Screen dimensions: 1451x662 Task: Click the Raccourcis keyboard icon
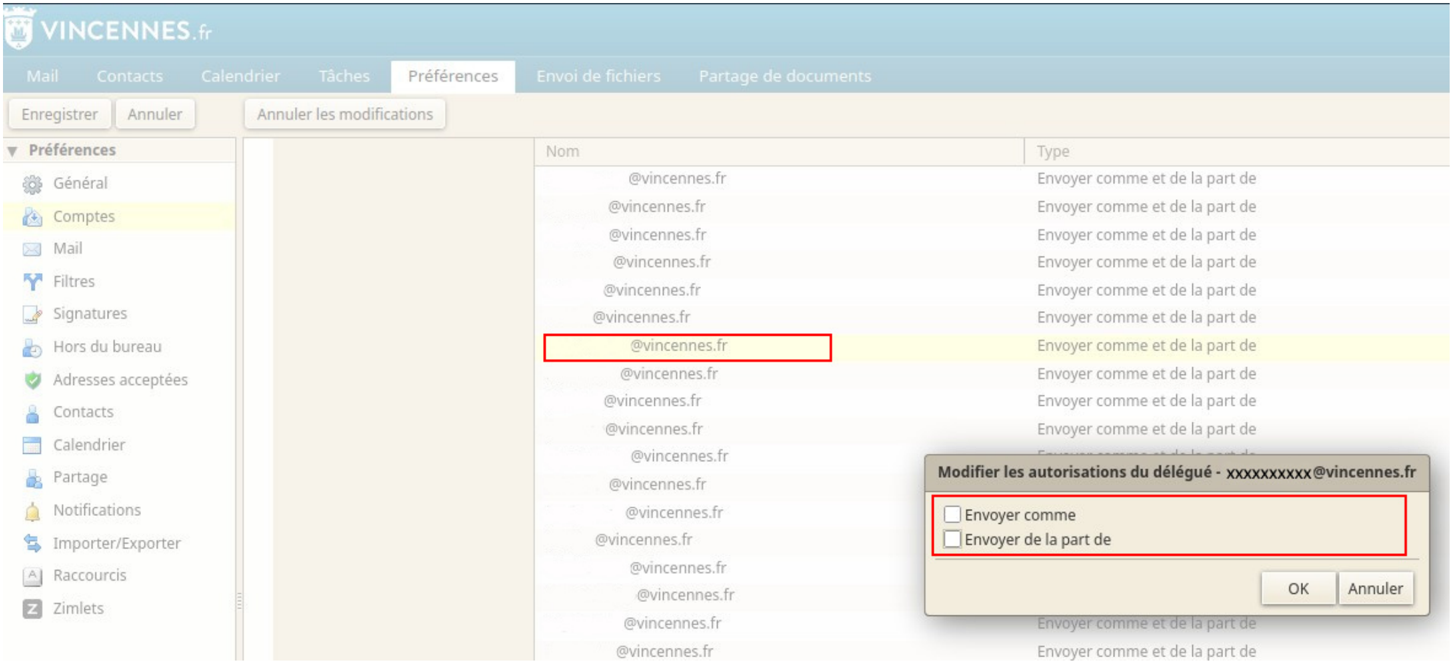coord(32,576)
